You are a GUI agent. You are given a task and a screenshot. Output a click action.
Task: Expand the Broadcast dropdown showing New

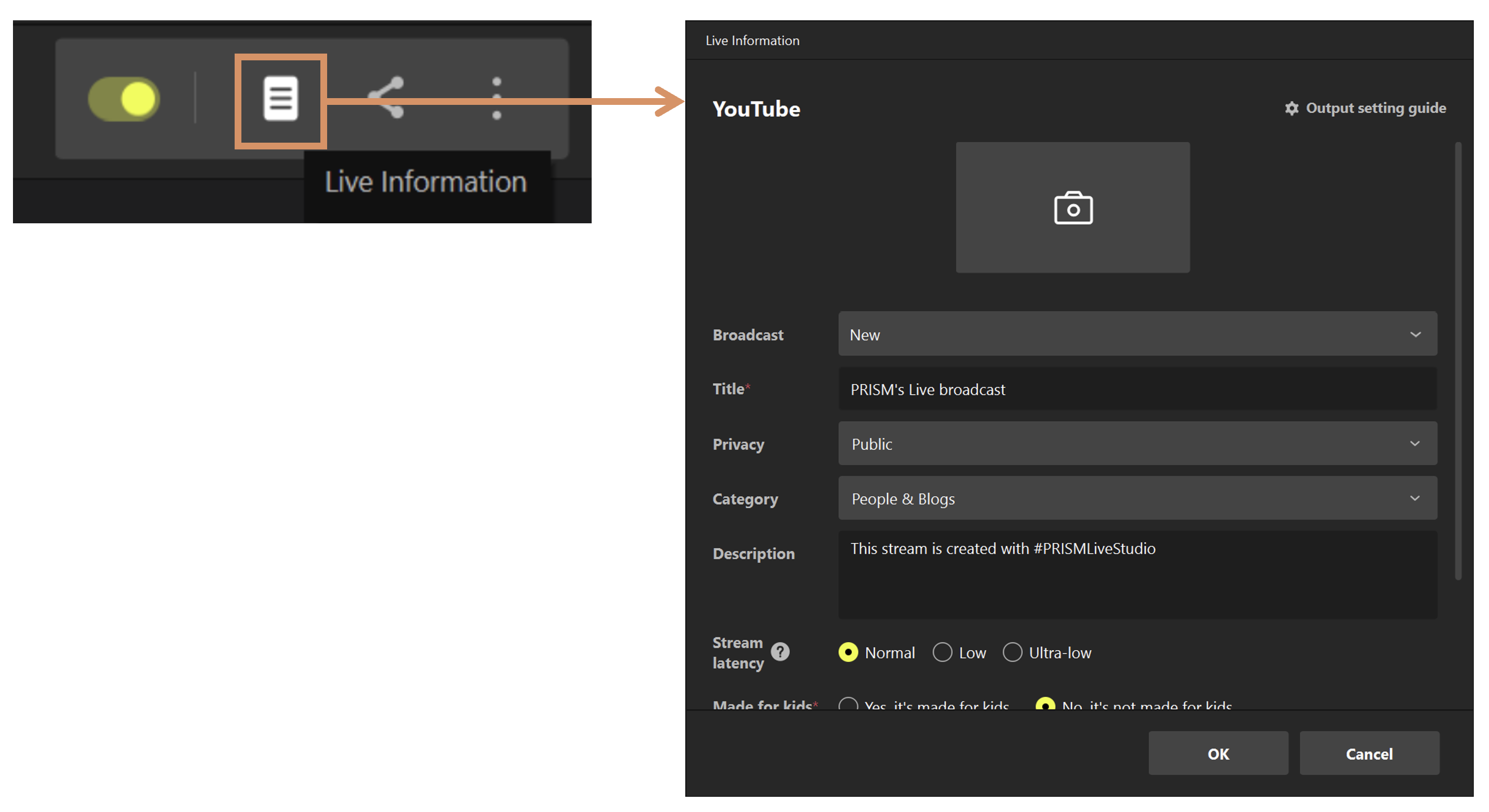pos(1138,334)
